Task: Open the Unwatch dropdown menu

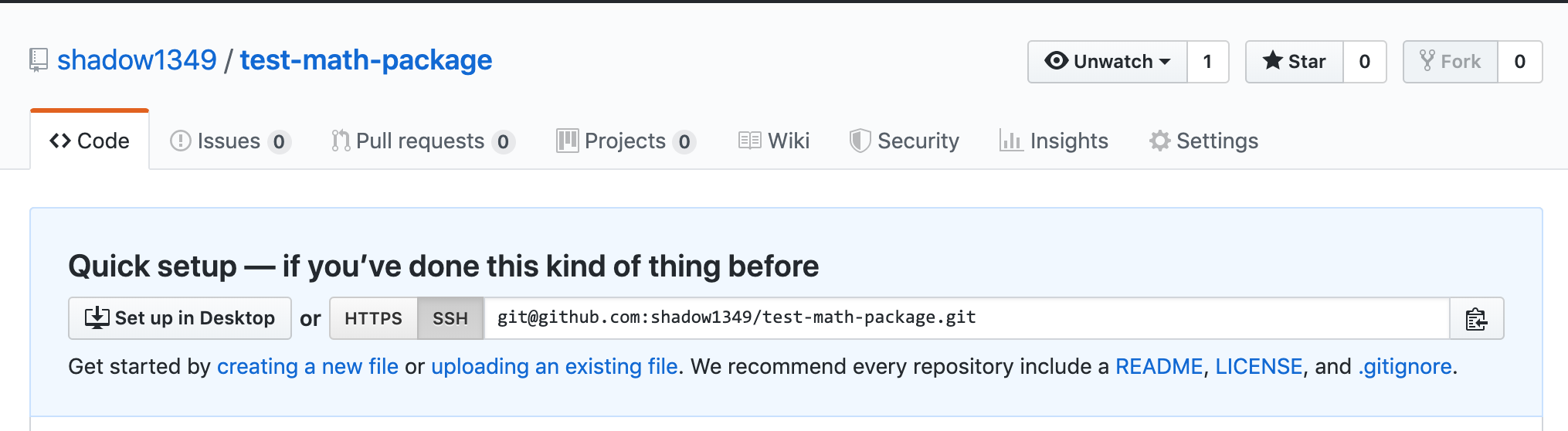Action: click(x=1108, y=62)
